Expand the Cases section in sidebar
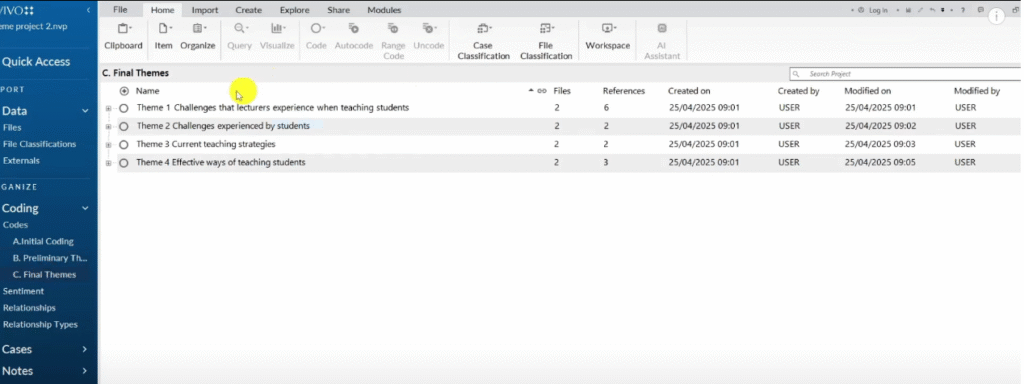1024x384 pixels. pyautogui.click(x=84, y=349)
